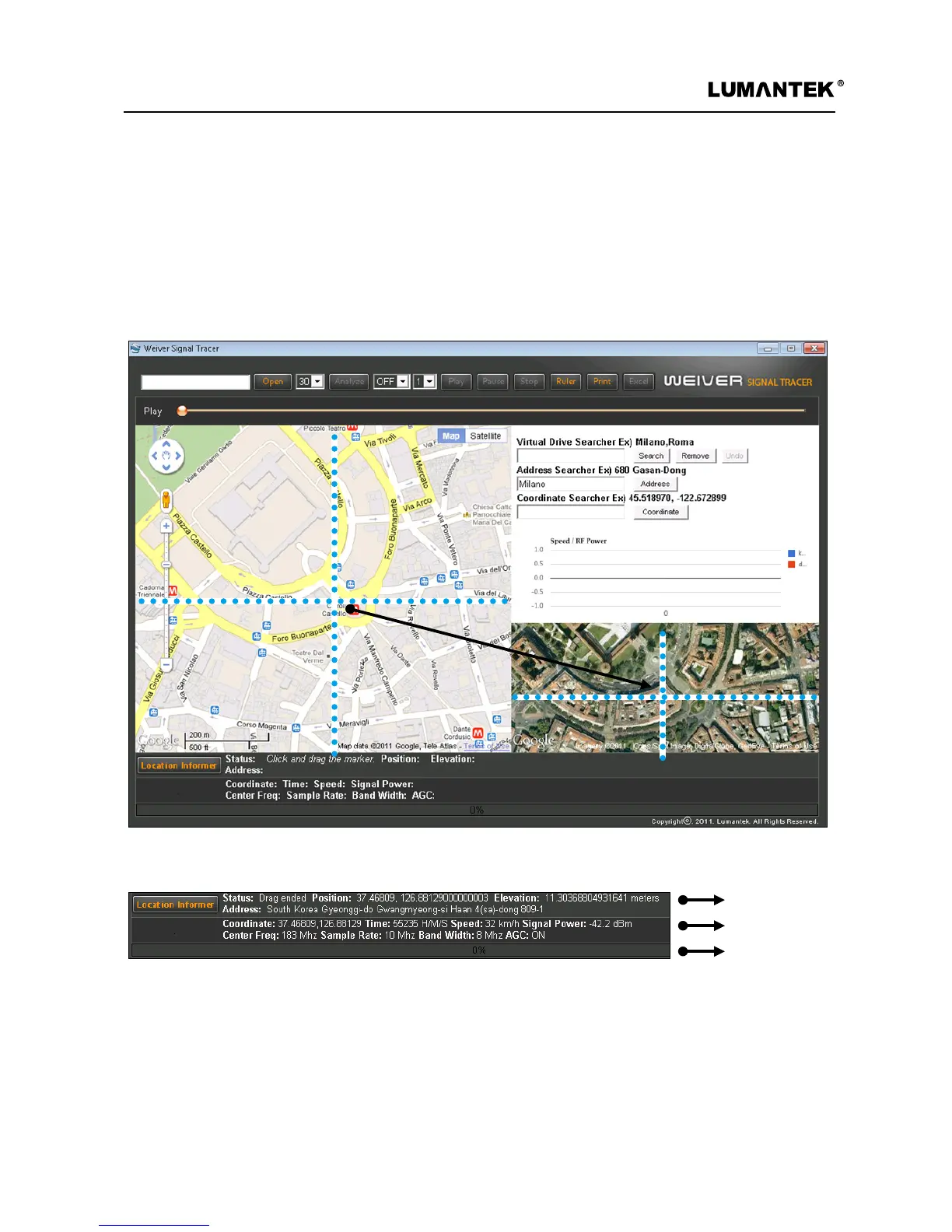Screen dimensions: 952x1232
Task: Pan the map right with the arrow
Action: point(178,456)
